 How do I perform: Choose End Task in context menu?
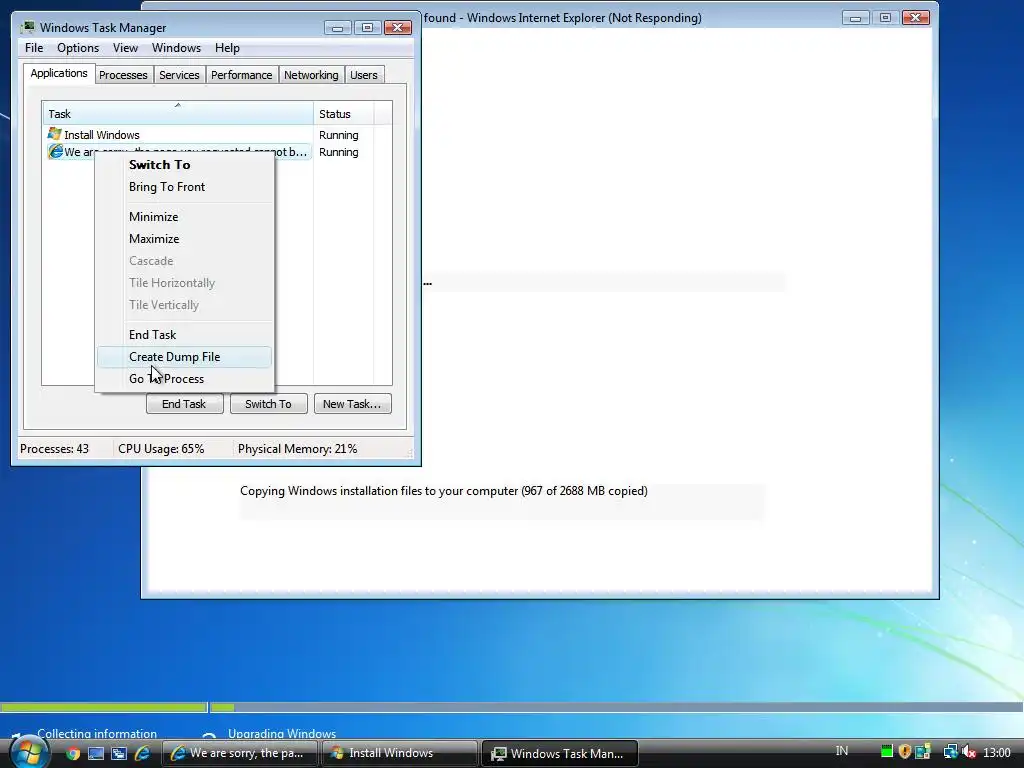184,335
